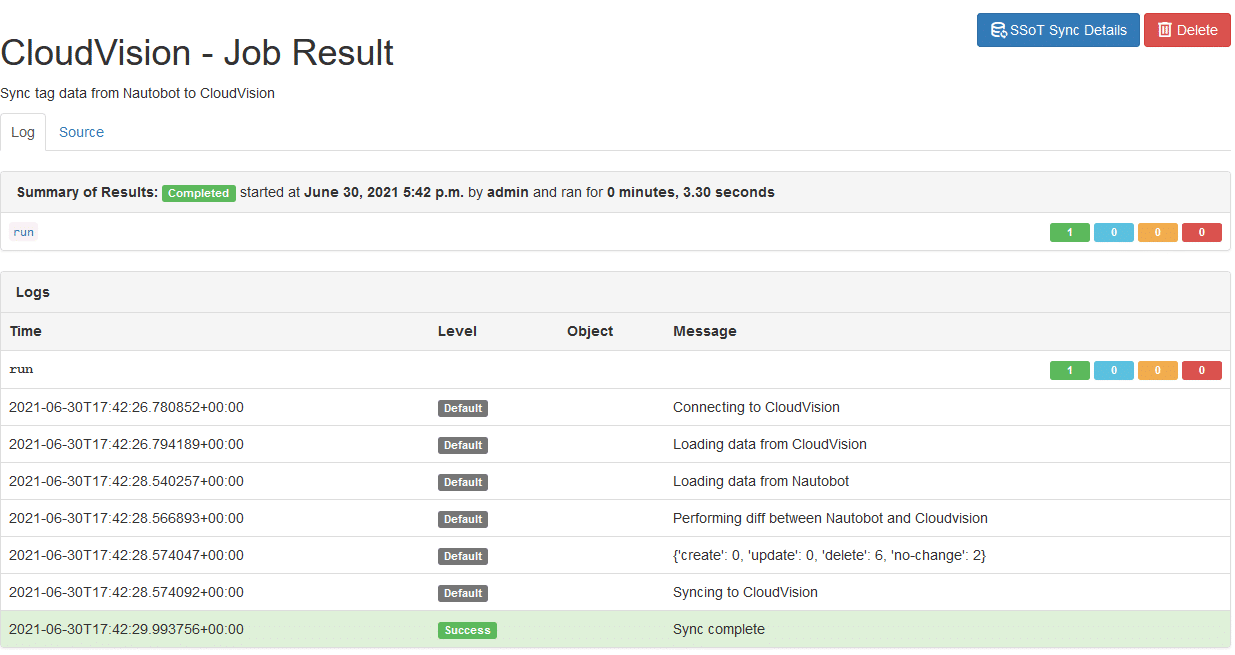The height and width of the screenshot is (655, 1235).
Task: Click Default badge in Loading data from CloudVision row
Action: pos(463,445)
